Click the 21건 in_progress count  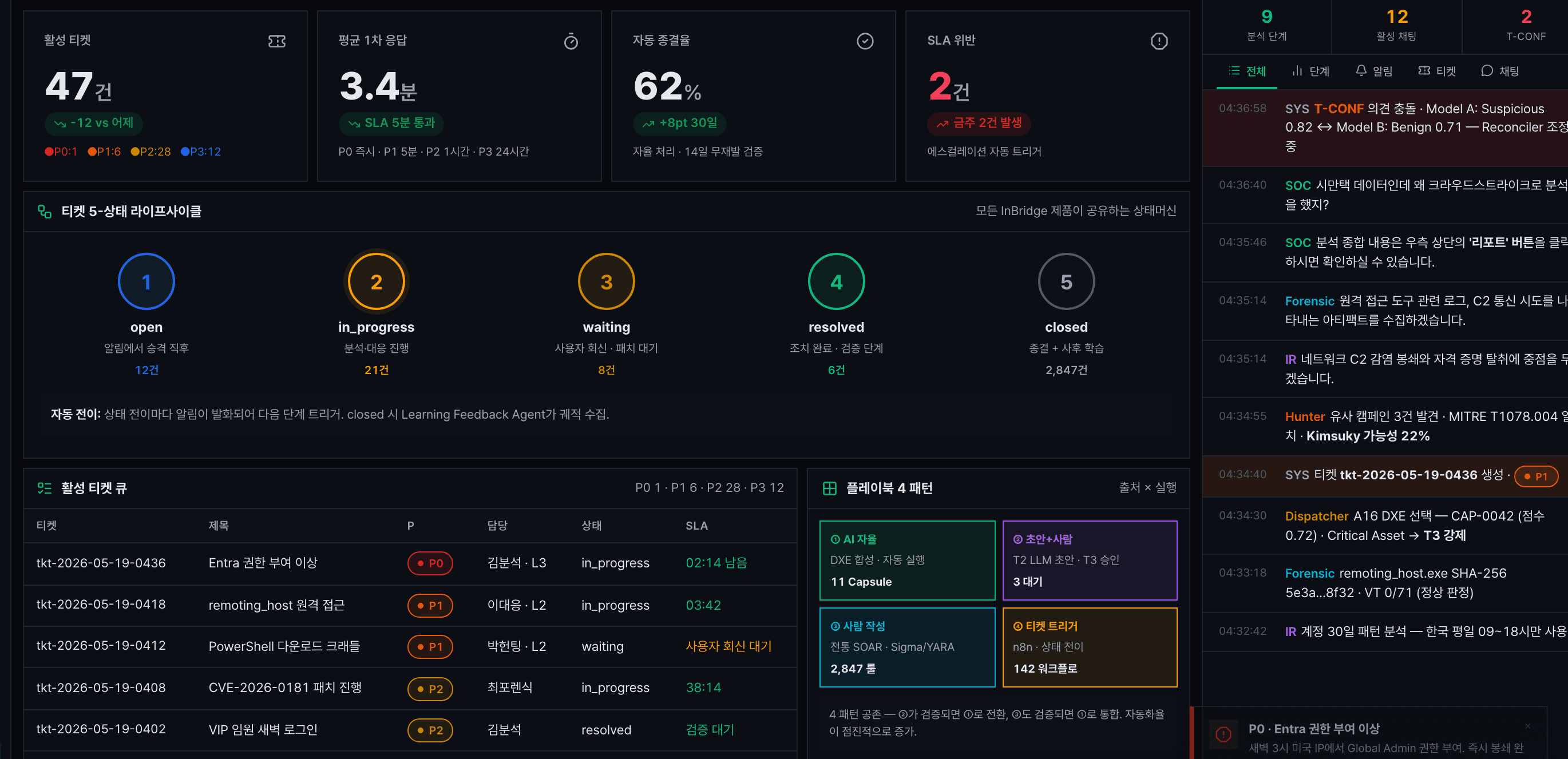coord(376,369)
